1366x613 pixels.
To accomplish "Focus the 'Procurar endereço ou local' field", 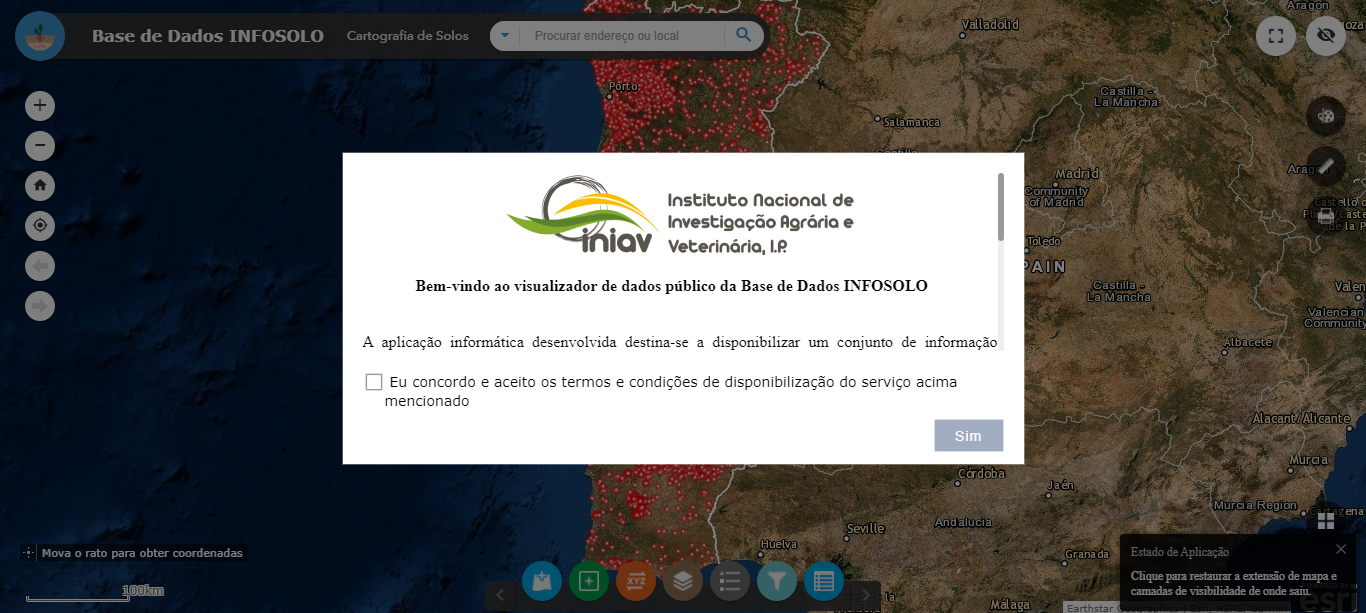I will [620, 36].
